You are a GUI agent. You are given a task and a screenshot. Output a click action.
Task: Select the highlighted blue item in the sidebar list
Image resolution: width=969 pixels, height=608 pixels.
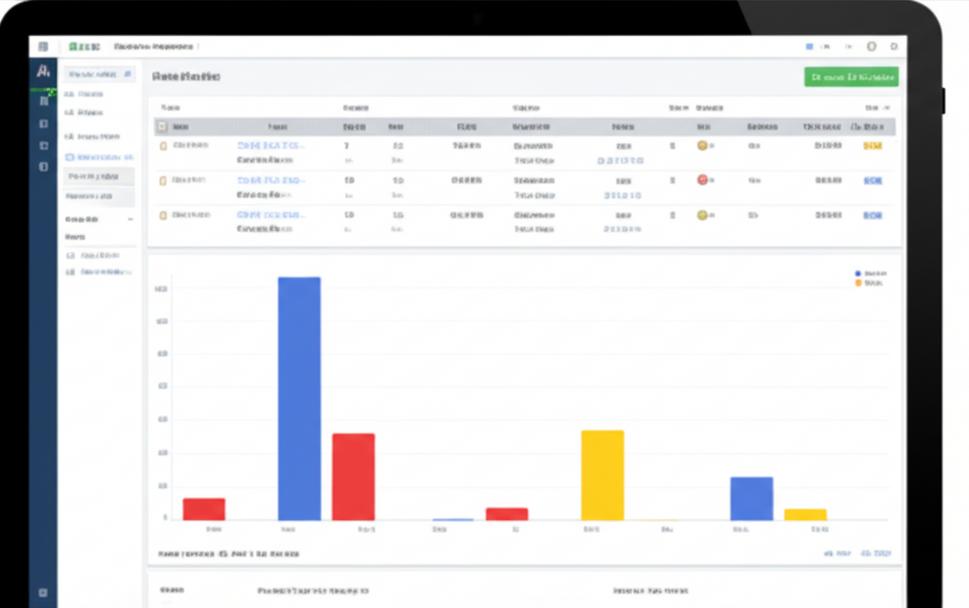point(99,157)
